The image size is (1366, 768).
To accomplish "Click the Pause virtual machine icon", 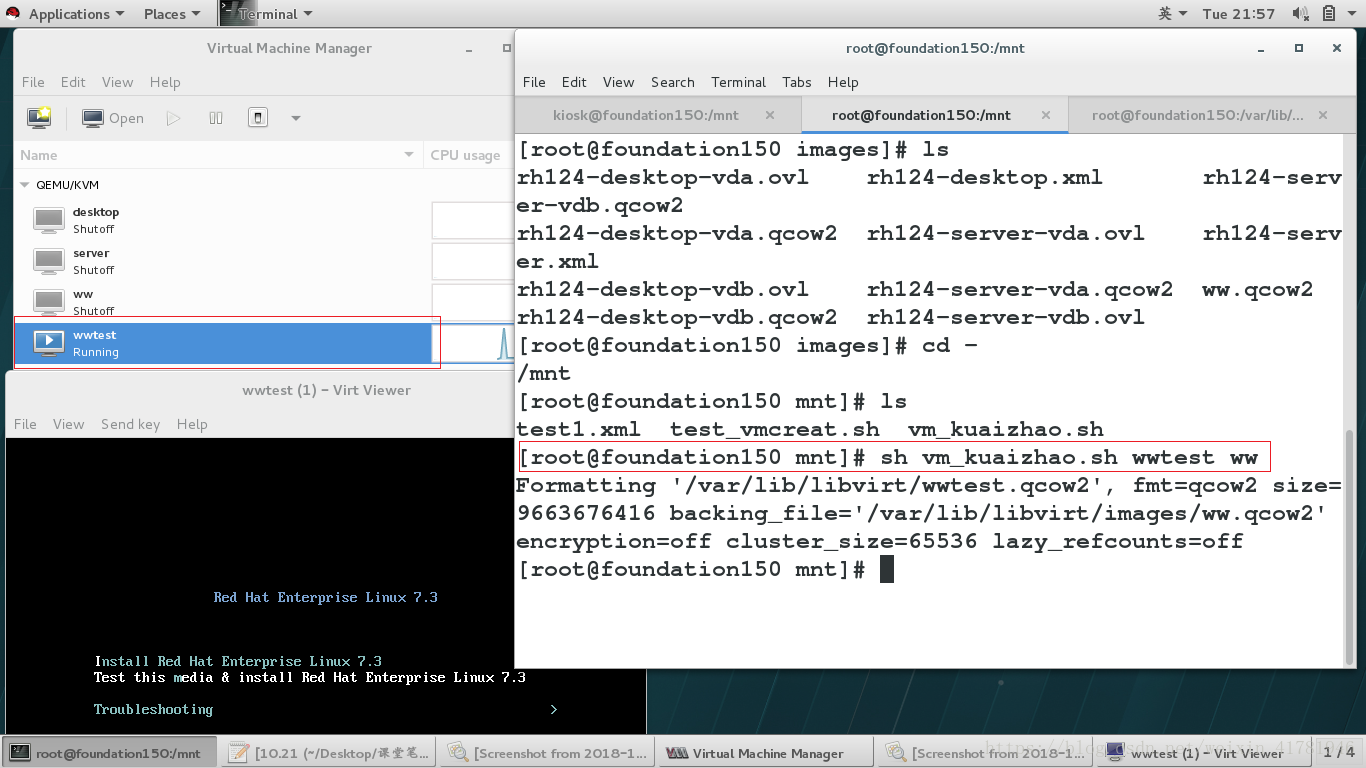I will pyautogui.click(x=216, y=118).
